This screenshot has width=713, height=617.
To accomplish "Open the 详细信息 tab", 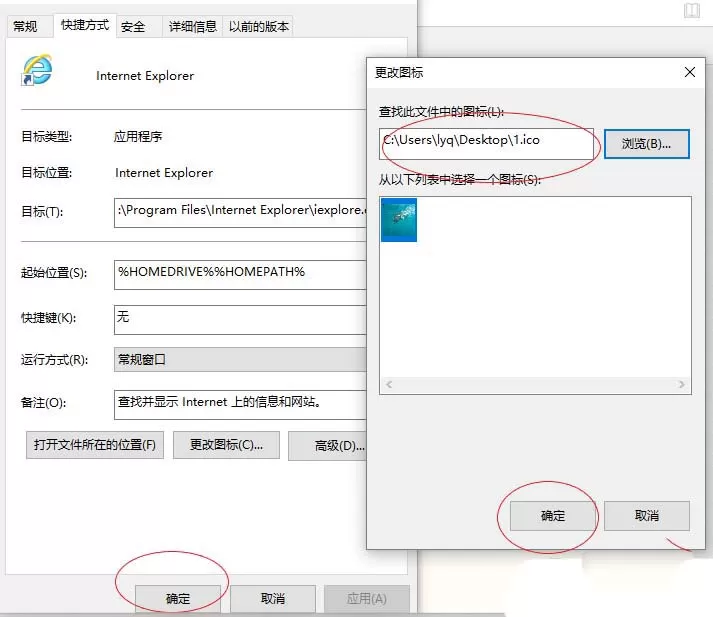I will tap(192, 27).
